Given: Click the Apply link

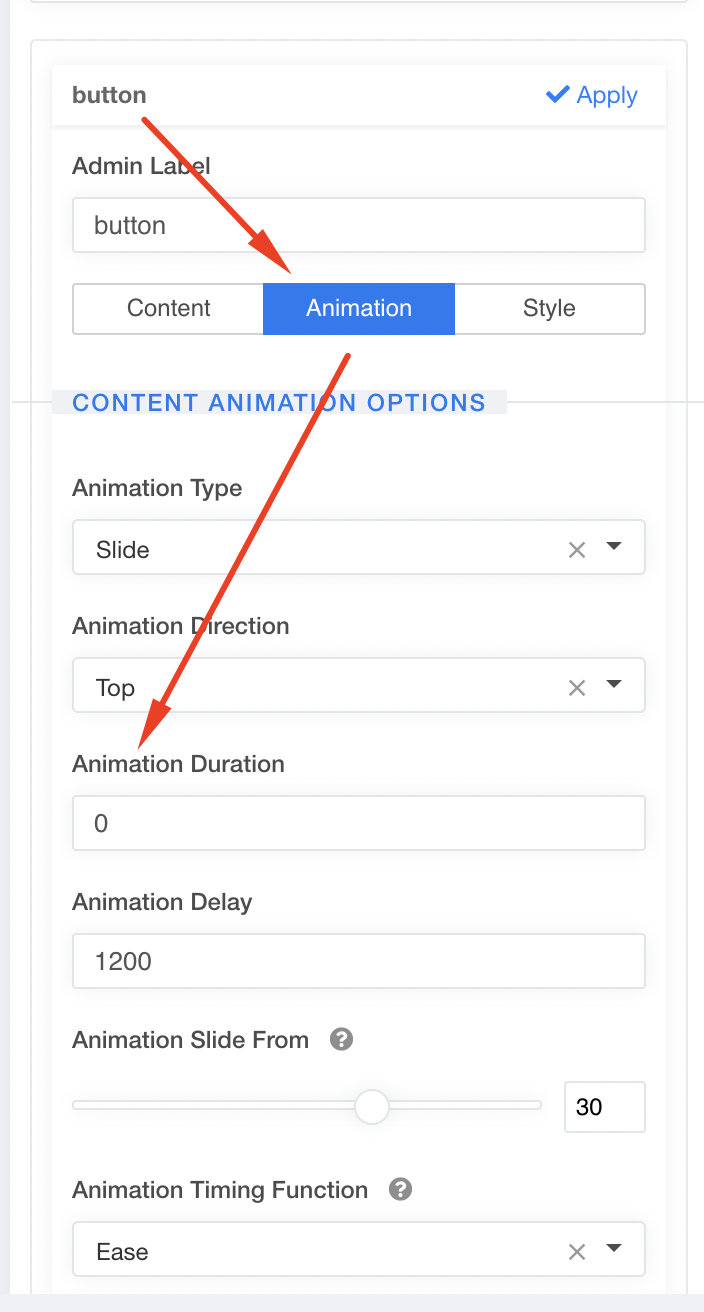Looking at the screenshot, I should (x=606, y=96).
